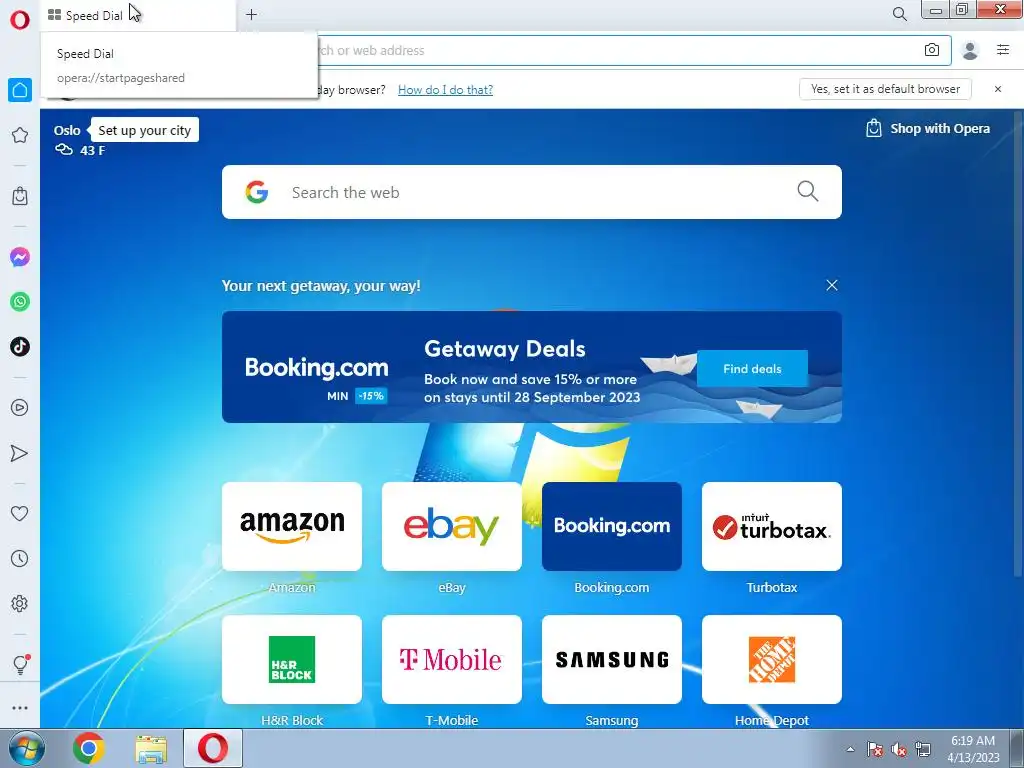Click the 'Search the web' input field
The image size is (1024, 768).
[x=532, y=192]
